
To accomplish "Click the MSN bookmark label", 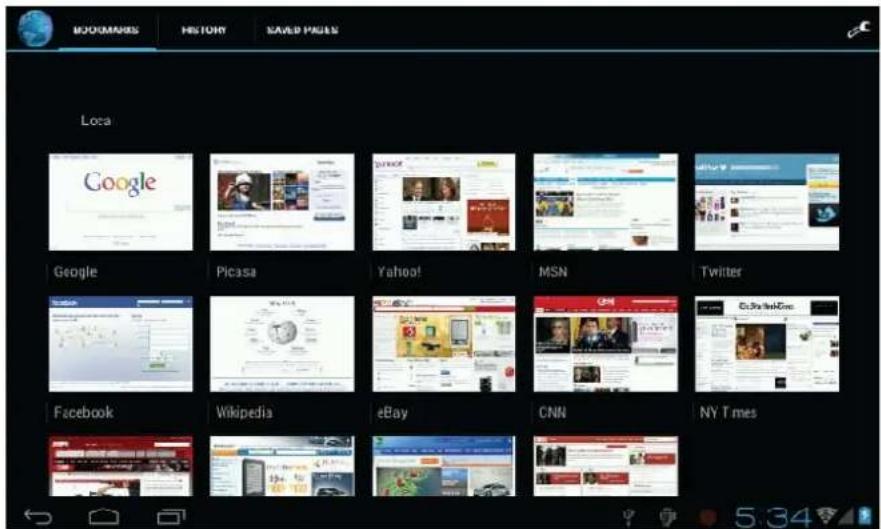I will (x=553, y=272).
